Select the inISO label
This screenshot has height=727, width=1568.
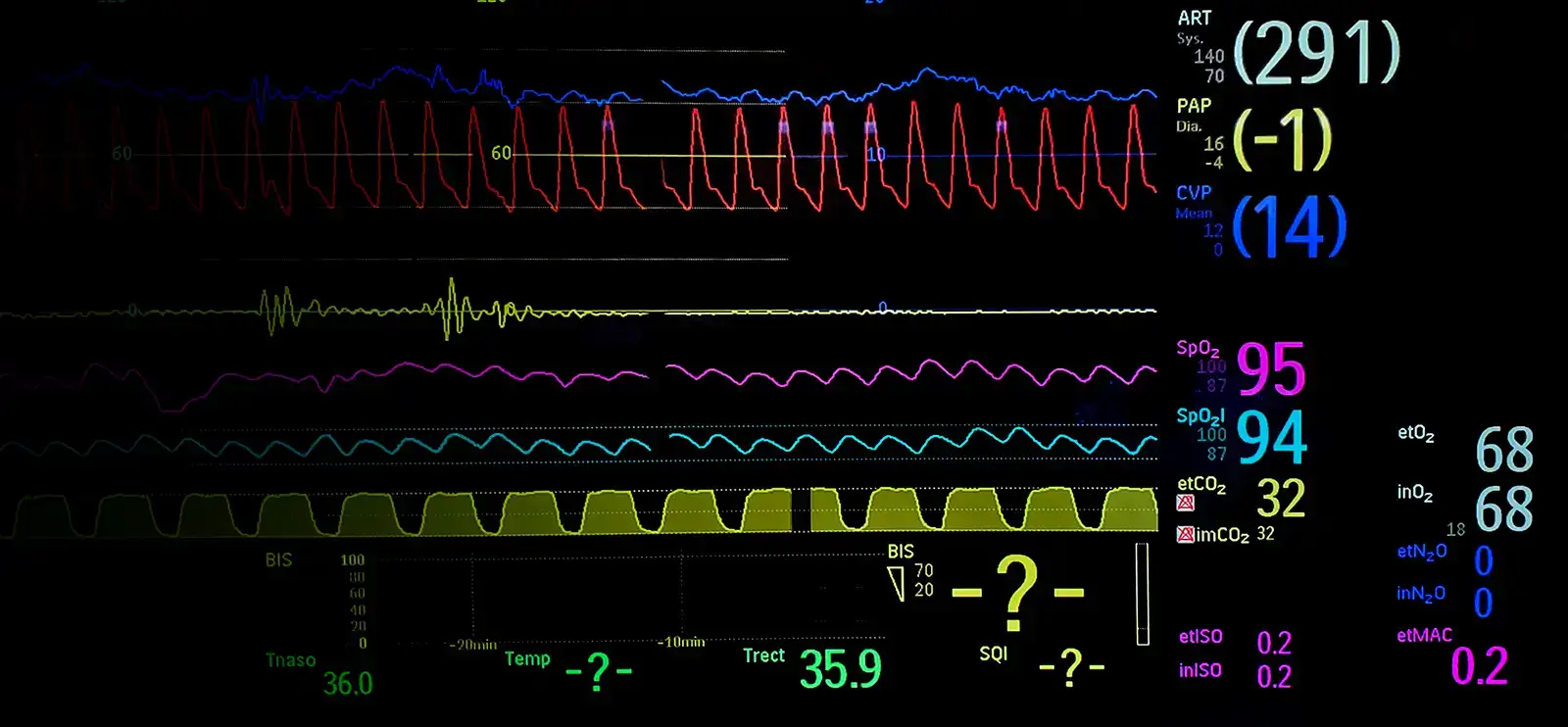pyautogui.click(x=1200, y=670)
